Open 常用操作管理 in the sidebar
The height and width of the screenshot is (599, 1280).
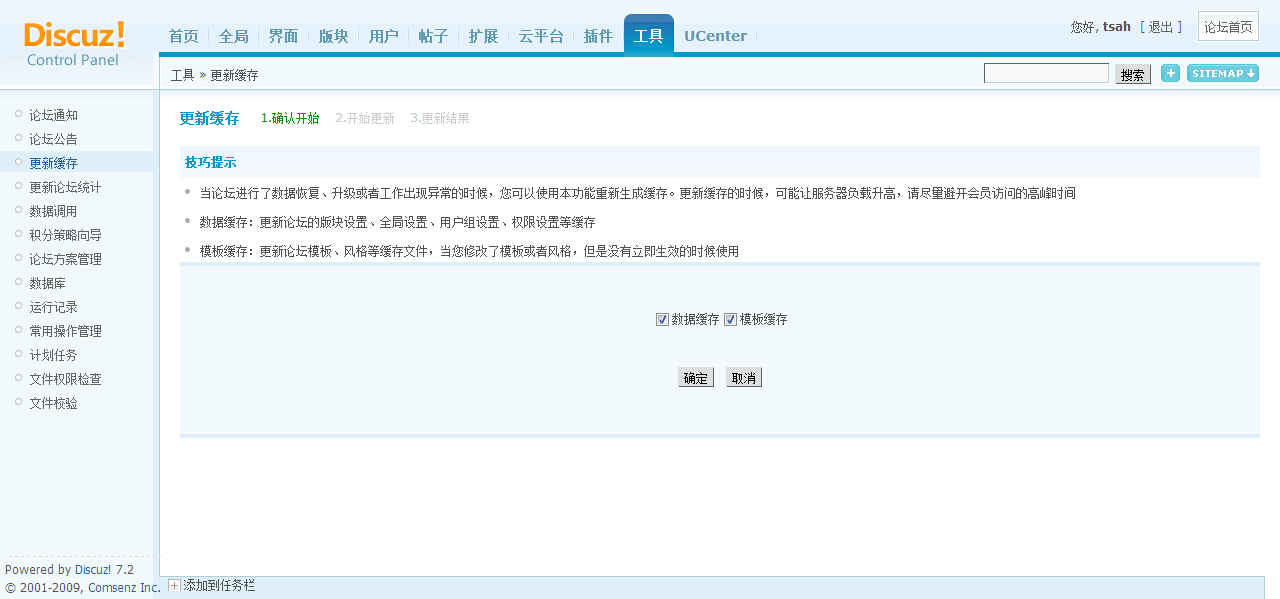pyautogui.click(x=65, y=331)
